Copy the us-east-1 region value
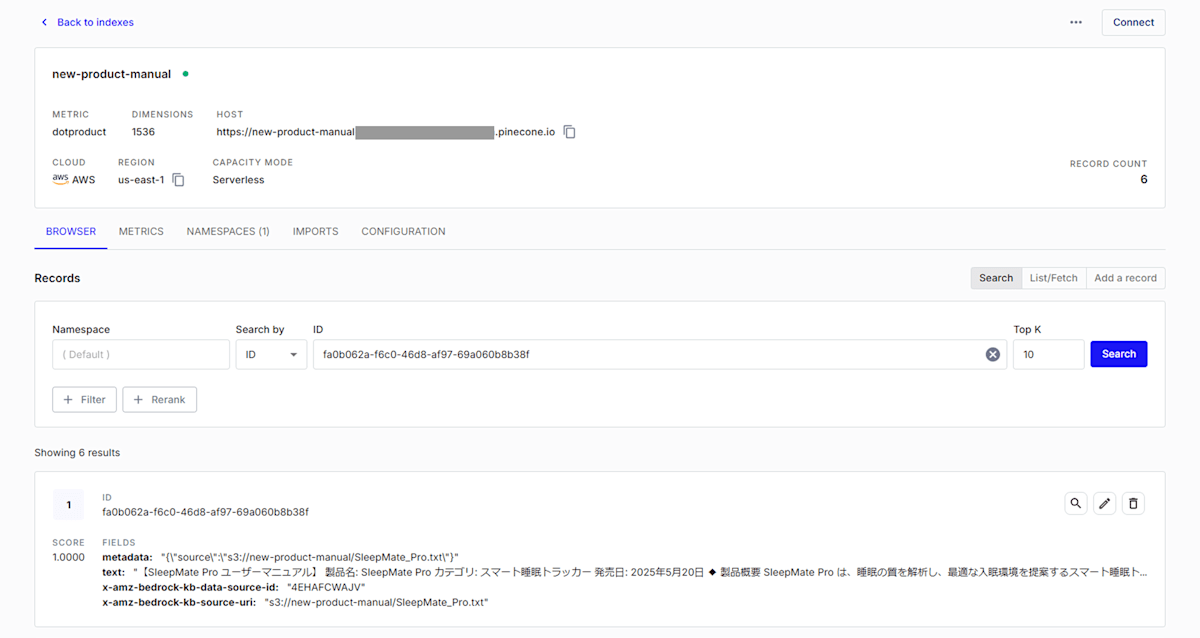This screenshot has height=638, width=1200. pos(178,180)
